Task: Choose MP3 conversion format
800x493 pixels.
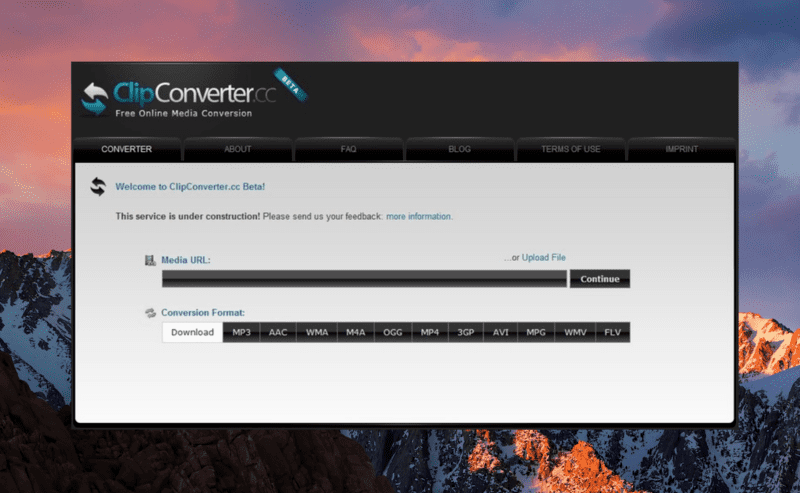Action: point(241,332)
